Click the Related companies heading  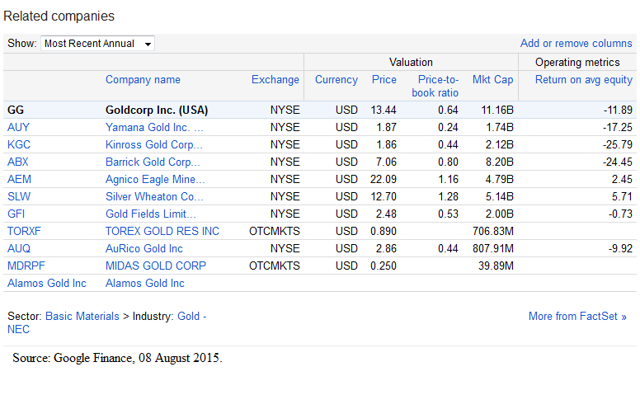click(x=59, y=16)
